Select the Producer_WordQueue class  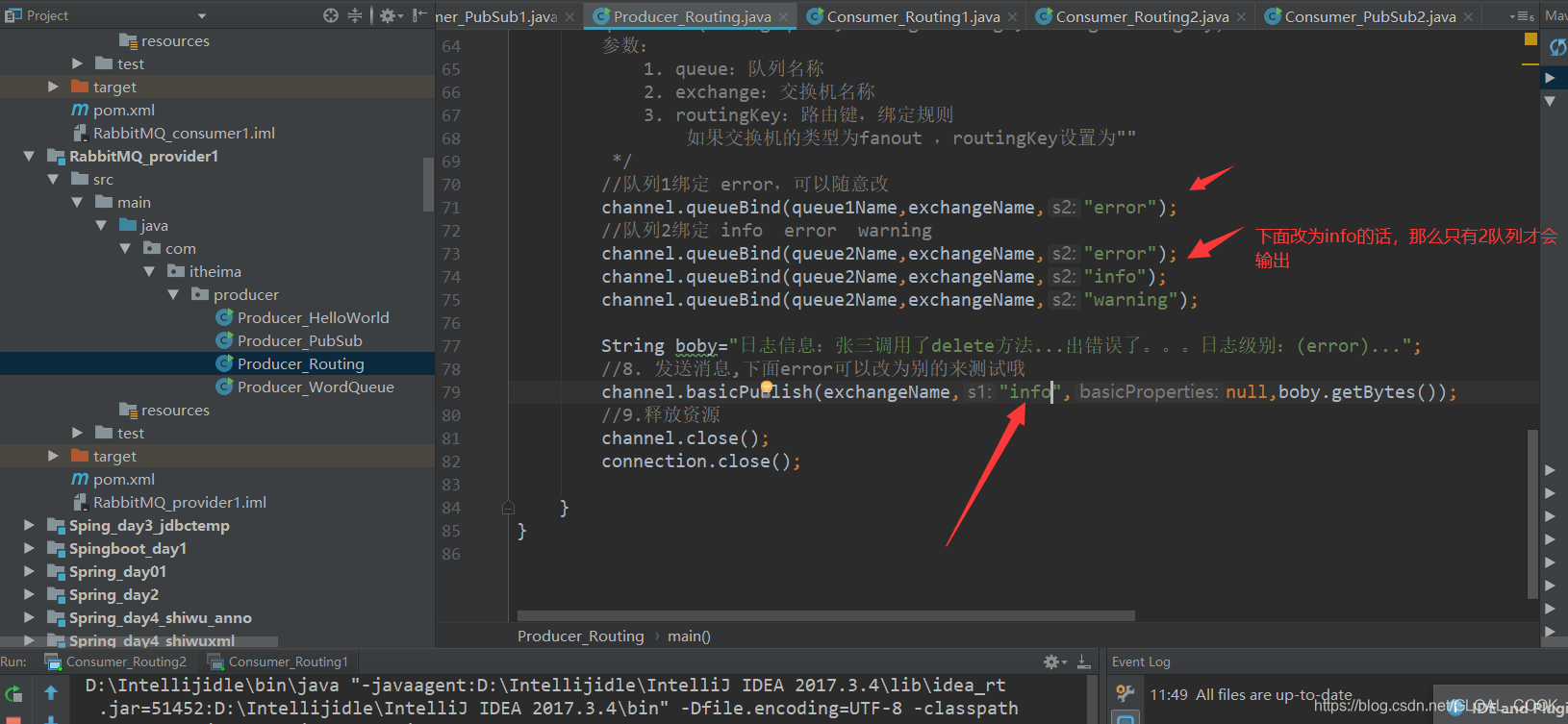pyautogui.click(x=316, y=387)
